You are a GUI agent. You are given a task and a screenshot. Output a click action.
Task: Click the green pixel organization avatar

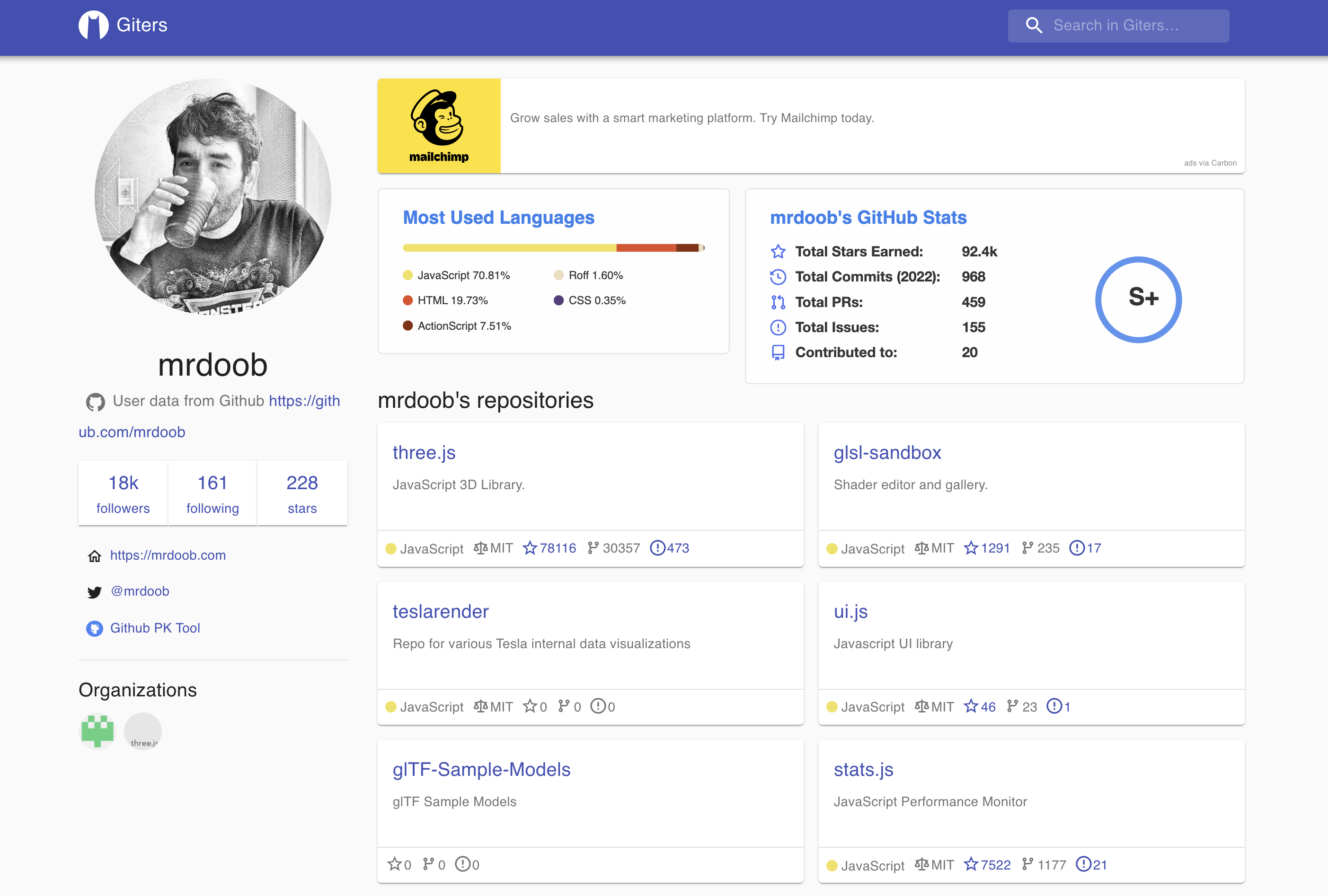tap(97, 730)
